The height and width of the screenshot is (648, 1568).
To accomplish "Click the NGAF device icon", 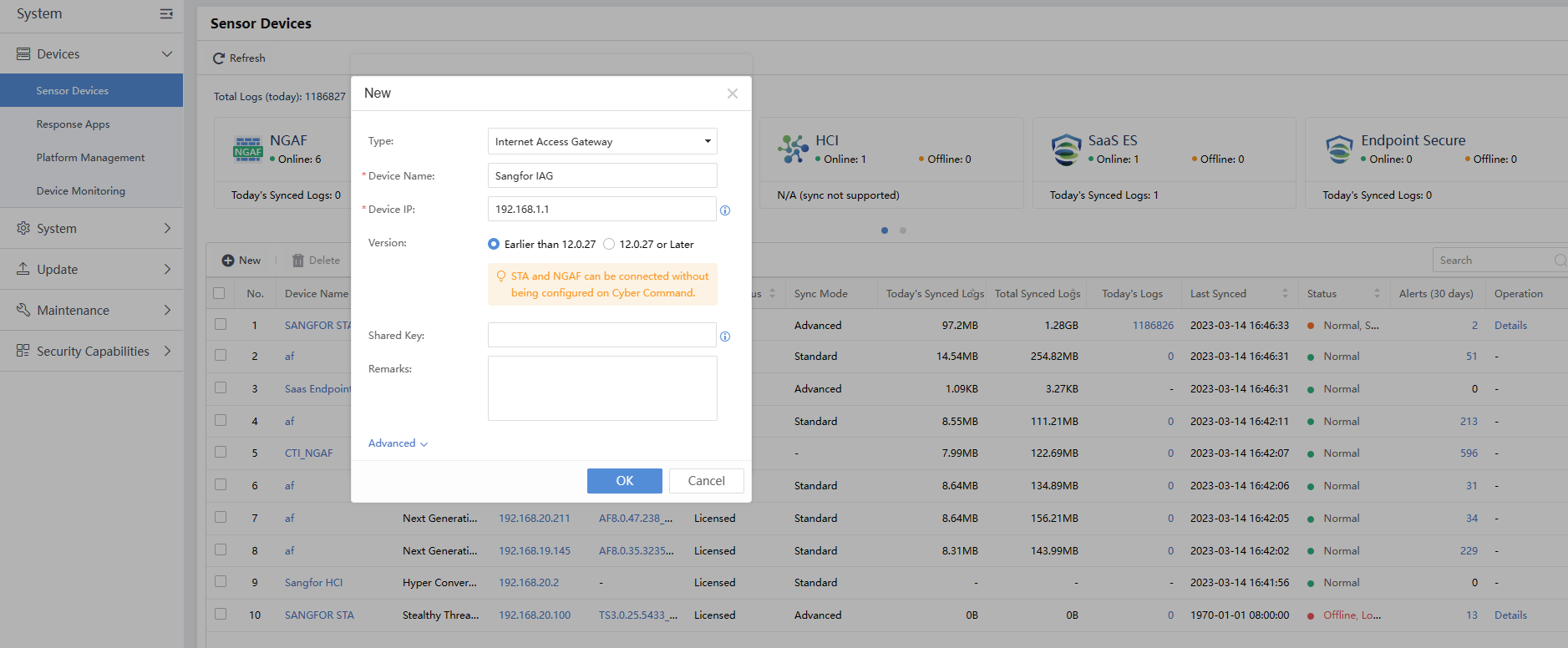I will [x=248, y=149].
